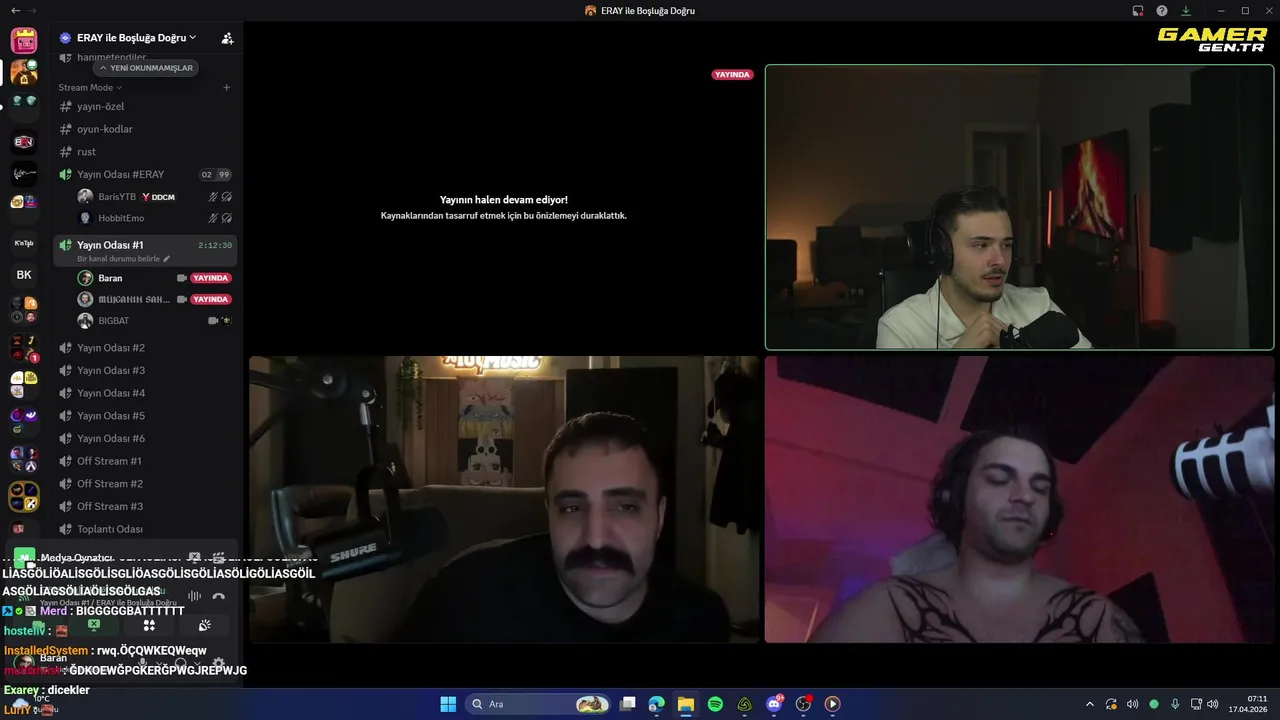Viewport: 1280px width, 720px height.
Task: Open the pink crown server icon at the top of the server rail
Action: (x=24, y=40)
